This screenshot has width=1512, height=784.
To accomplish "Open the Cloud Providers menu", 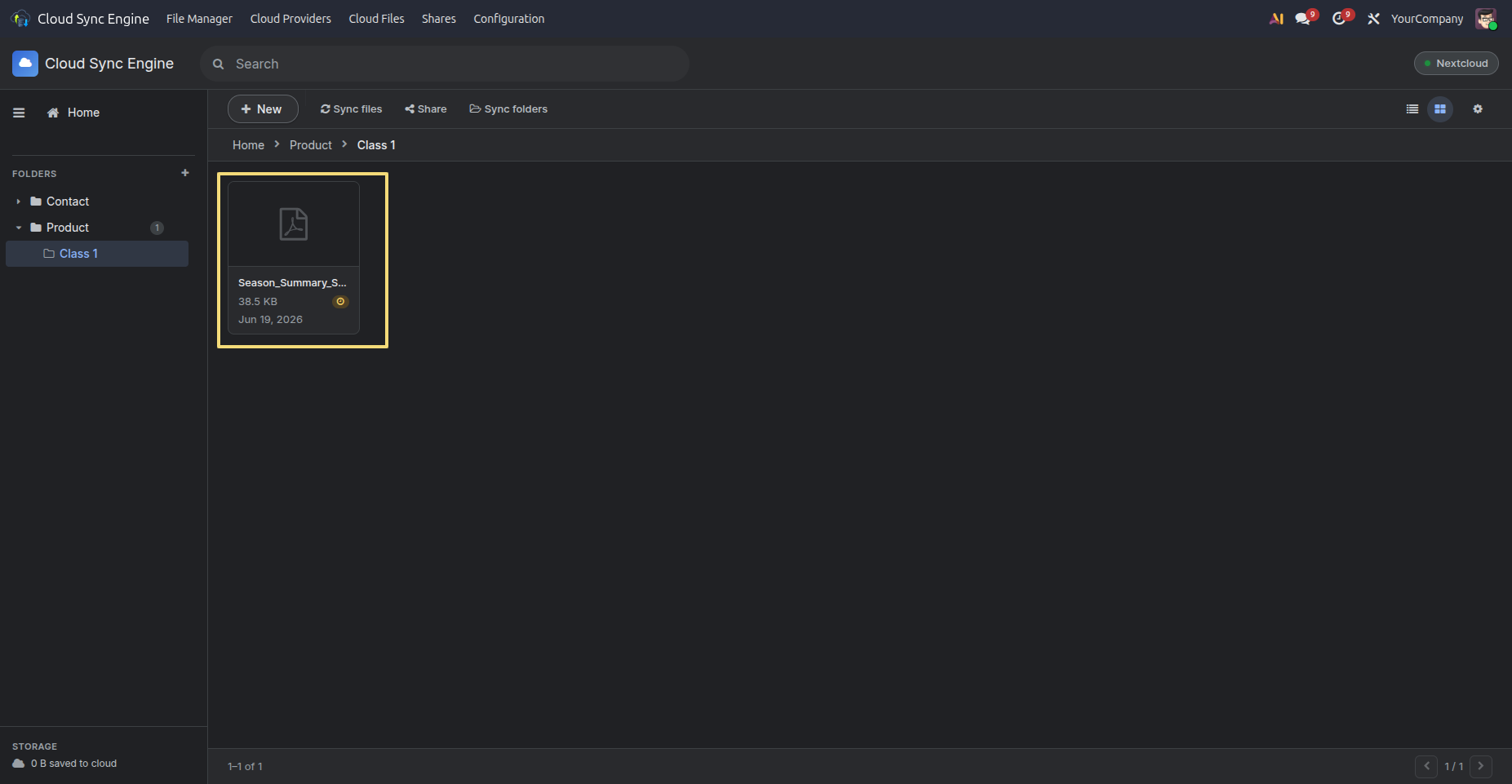I will pyautogui.click(x=290, y=19).
